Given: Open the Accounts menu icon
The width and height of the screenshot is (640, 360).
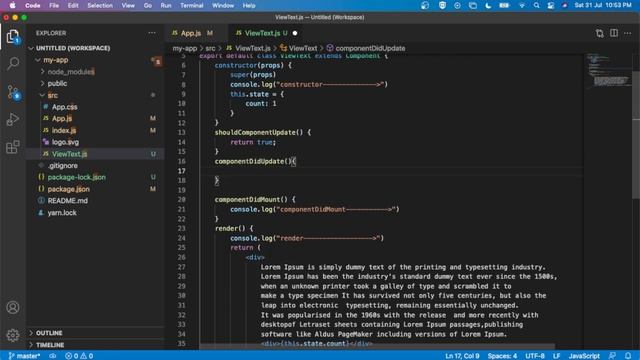Looking at the screenshot, I should [x=13, y=307].
